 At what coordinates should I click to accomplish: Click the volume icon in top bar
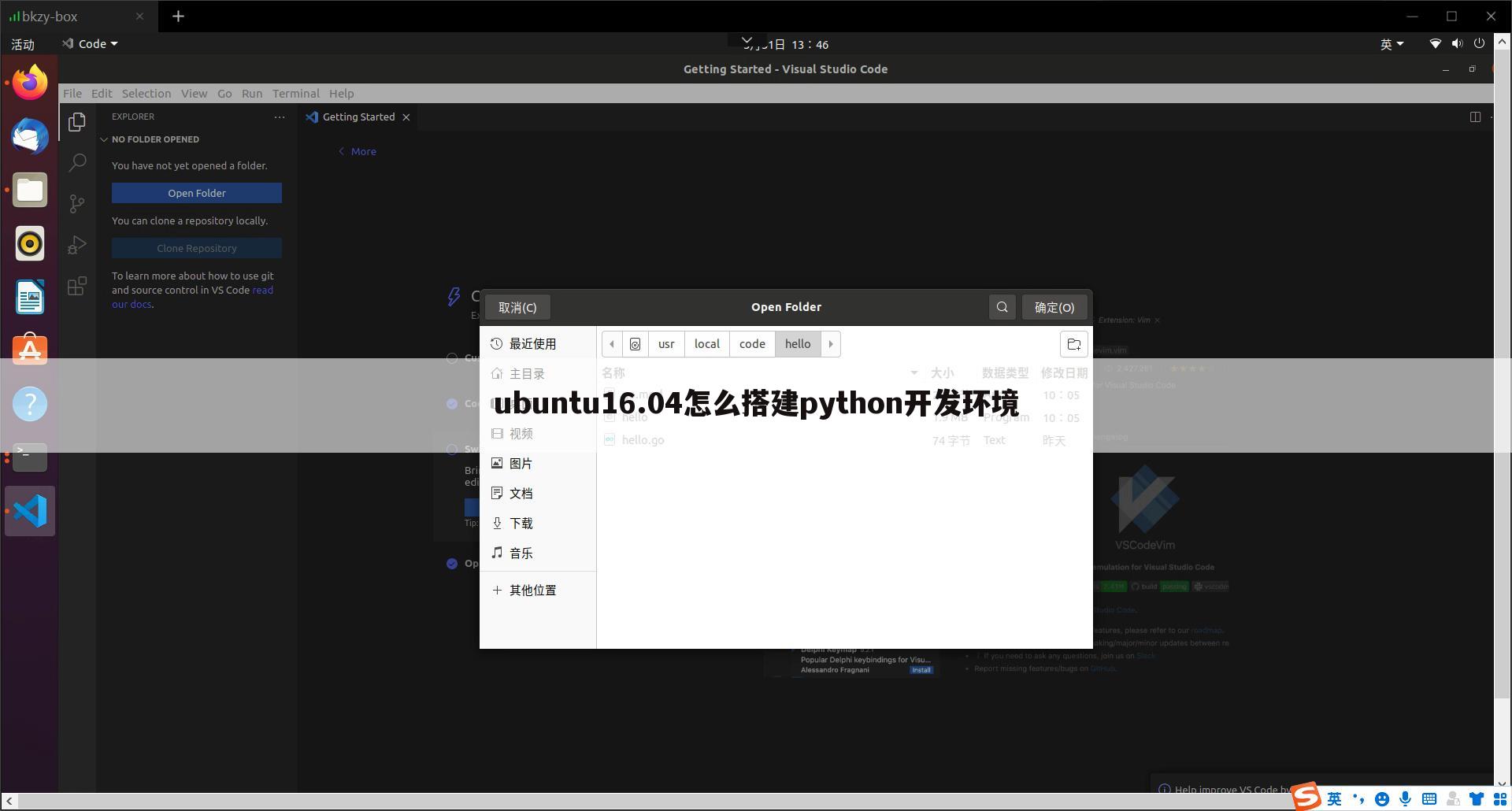(x=1457, y=44)
